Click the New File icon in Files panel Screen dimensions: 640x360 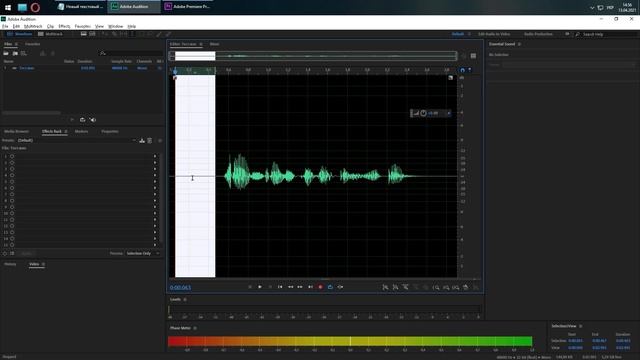point(24,53)
